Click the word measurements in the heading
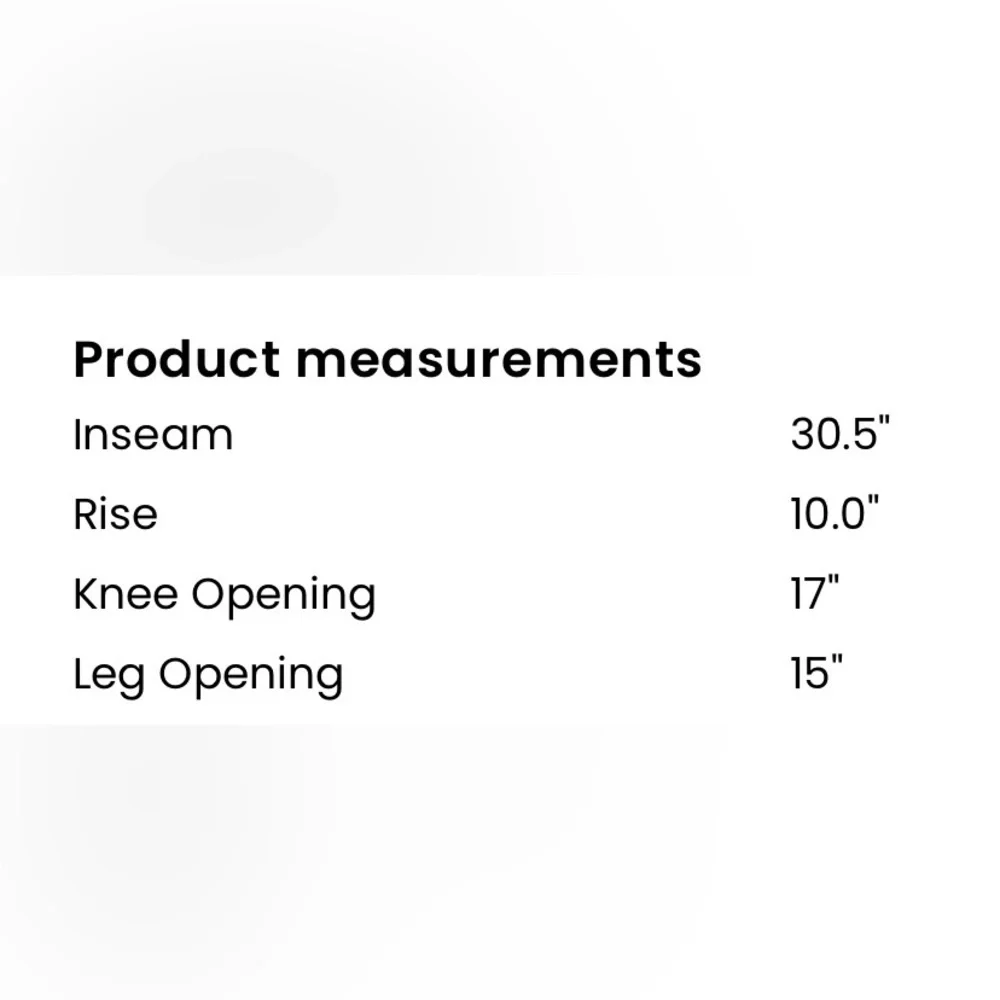The width and height of the screenshot is (1000, 1000). click(x=498, y=360)
